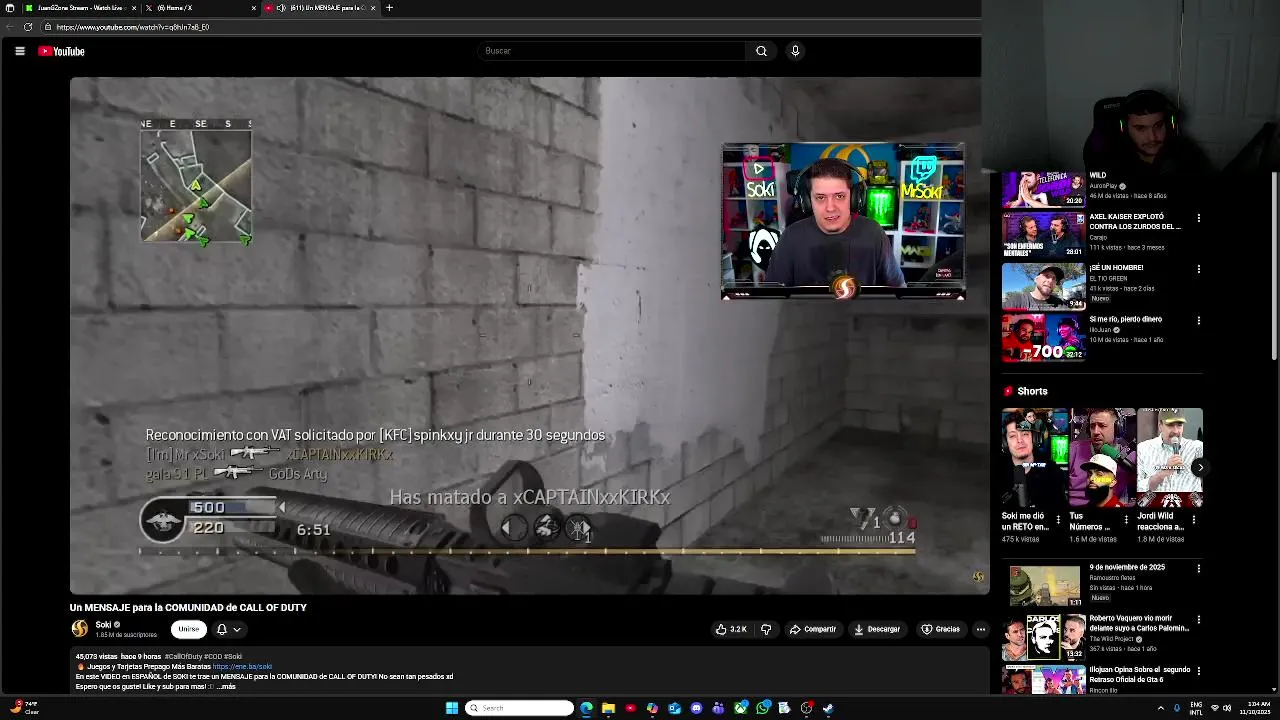Start voice search with microphone icon
The width and height of the screenshot is (1280, 720).
[x=795, y=51]
